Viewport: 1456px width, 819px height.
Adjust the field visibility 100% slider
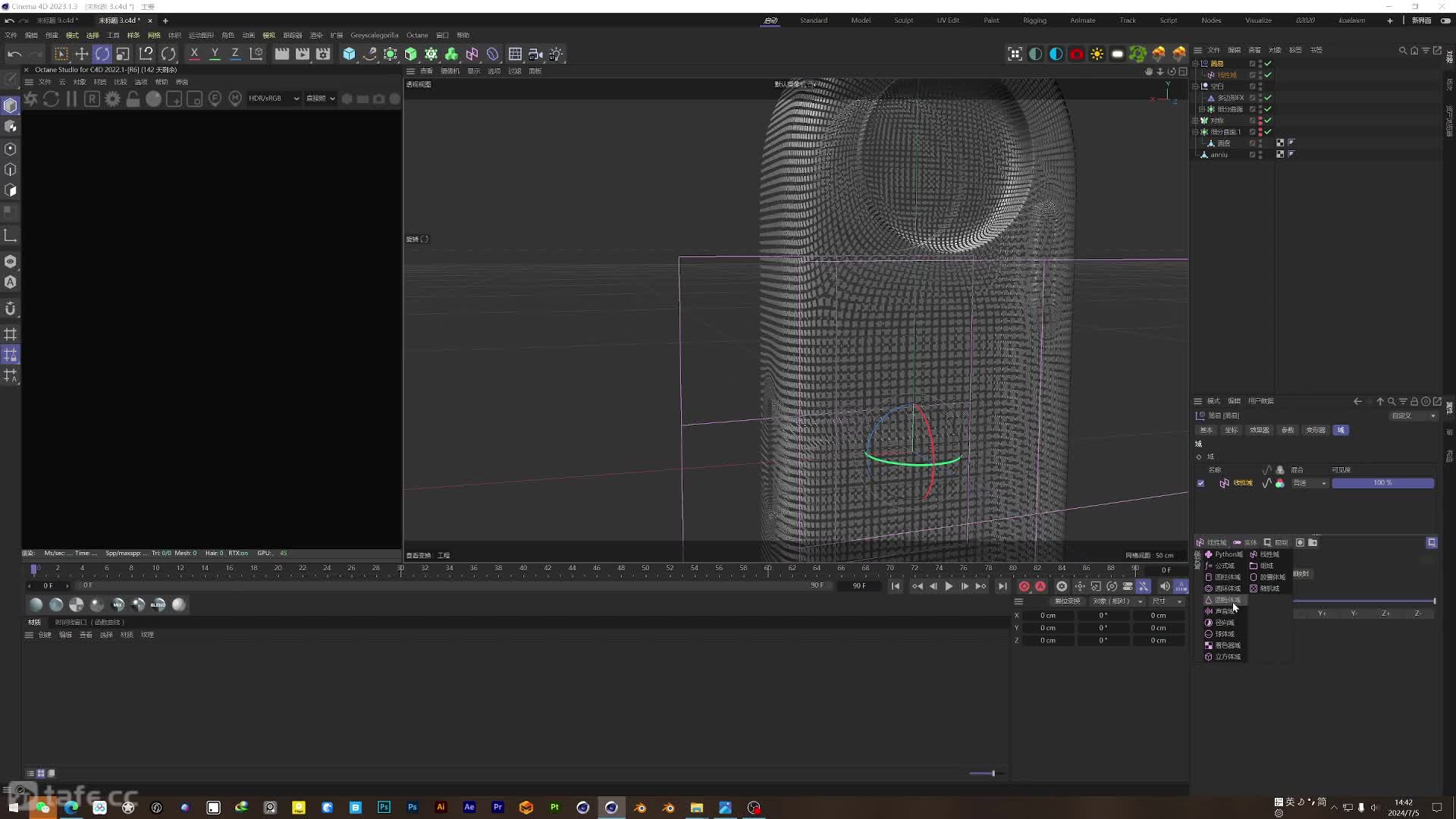tap(1382, 483)
